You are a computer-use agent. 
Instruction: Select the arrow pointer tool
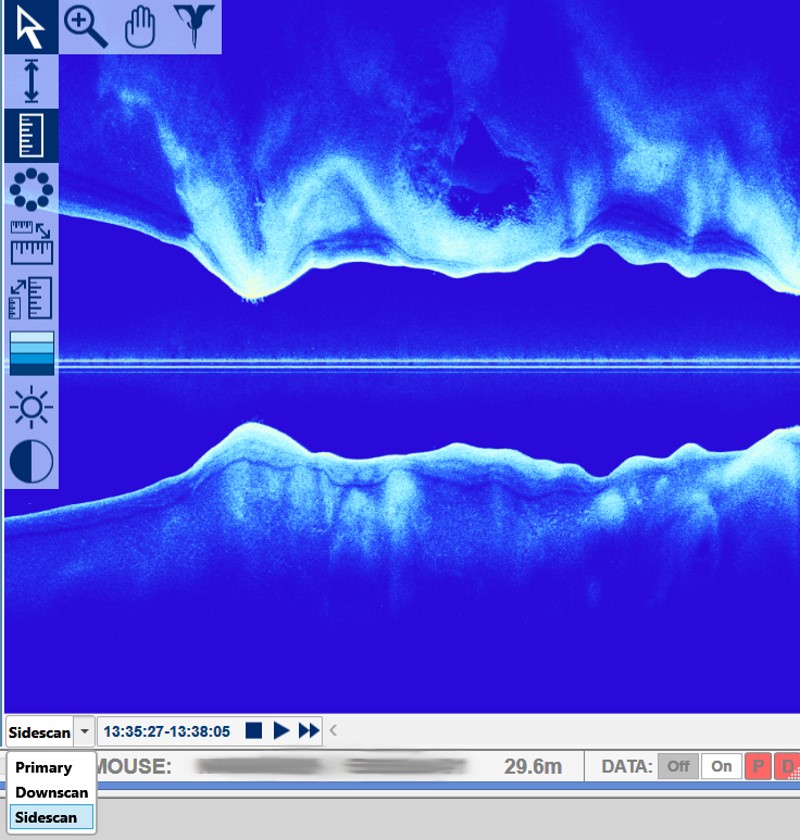pos(30,27)
